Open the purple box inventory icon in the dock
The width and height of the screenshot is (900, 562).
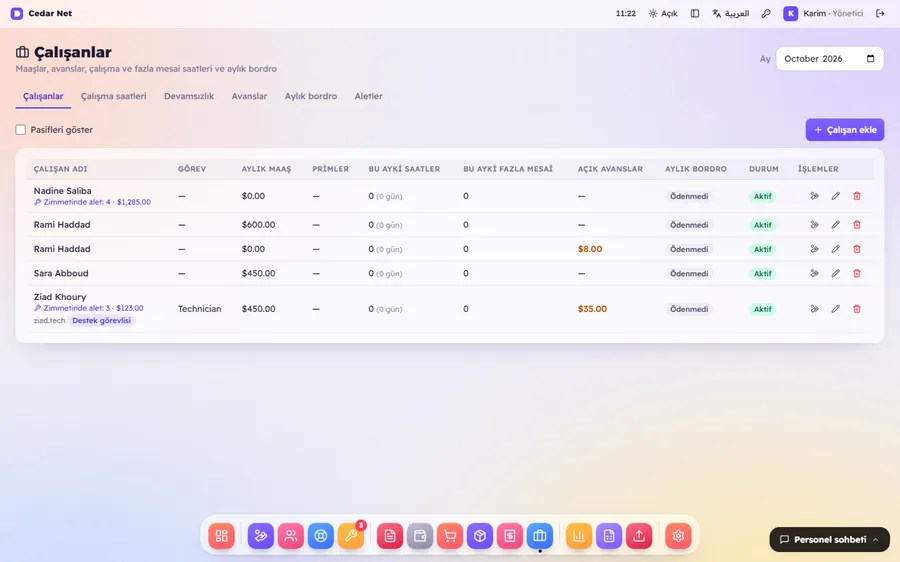480,536
